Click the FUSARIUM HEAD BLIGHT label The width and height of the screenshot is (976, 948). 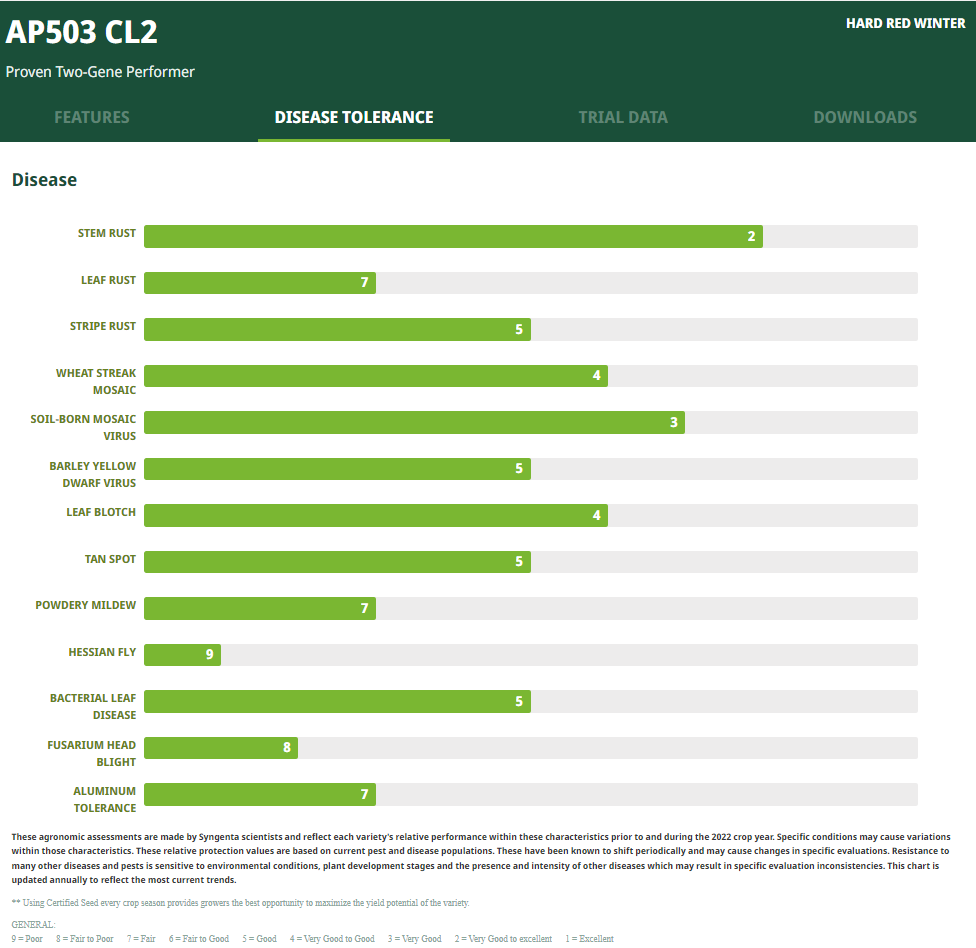(x=92, y=753)
